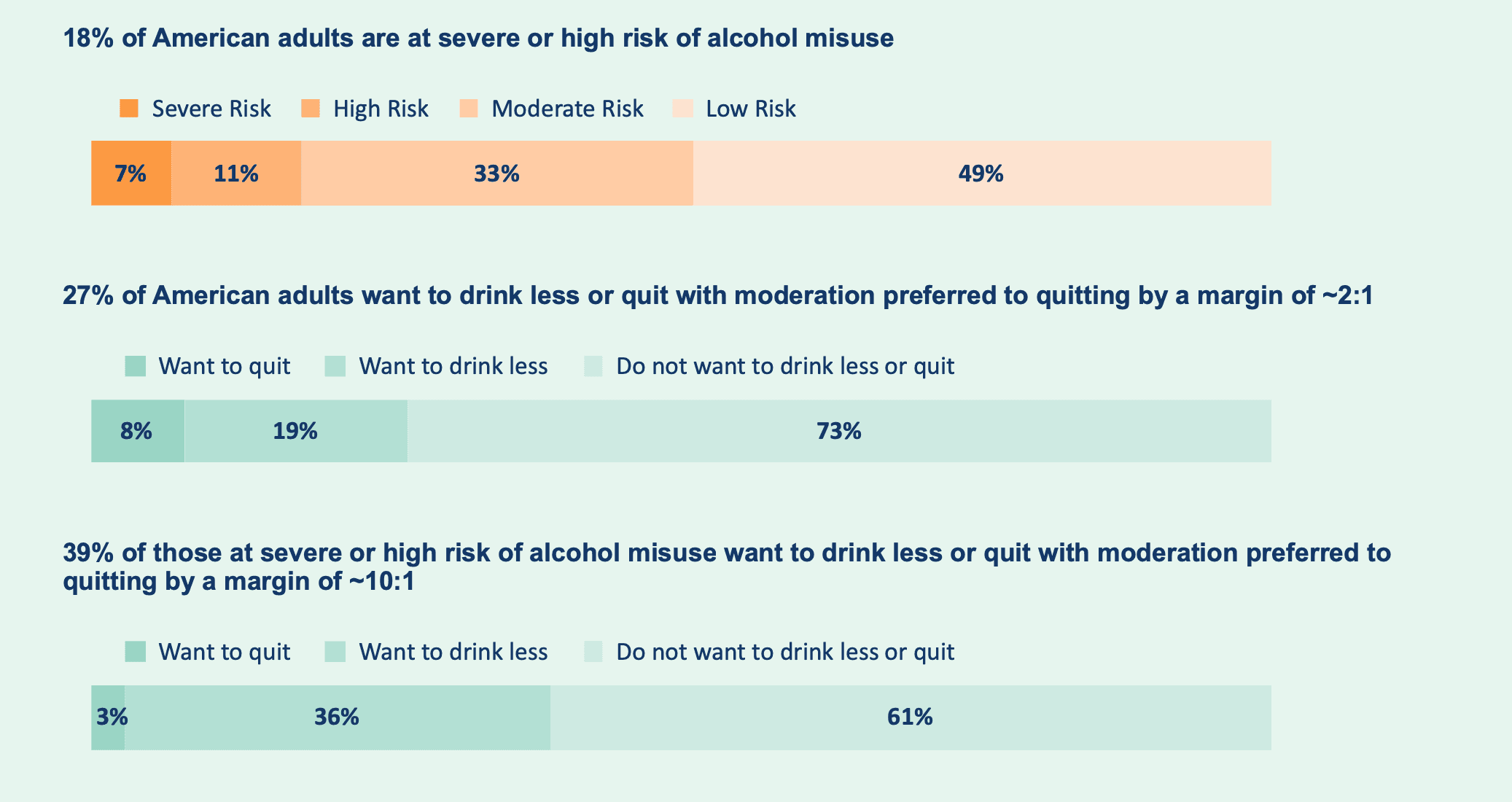Click the Low Risk legend color swatch
This screenshot has width=1512, height=802.
(683, 109)
